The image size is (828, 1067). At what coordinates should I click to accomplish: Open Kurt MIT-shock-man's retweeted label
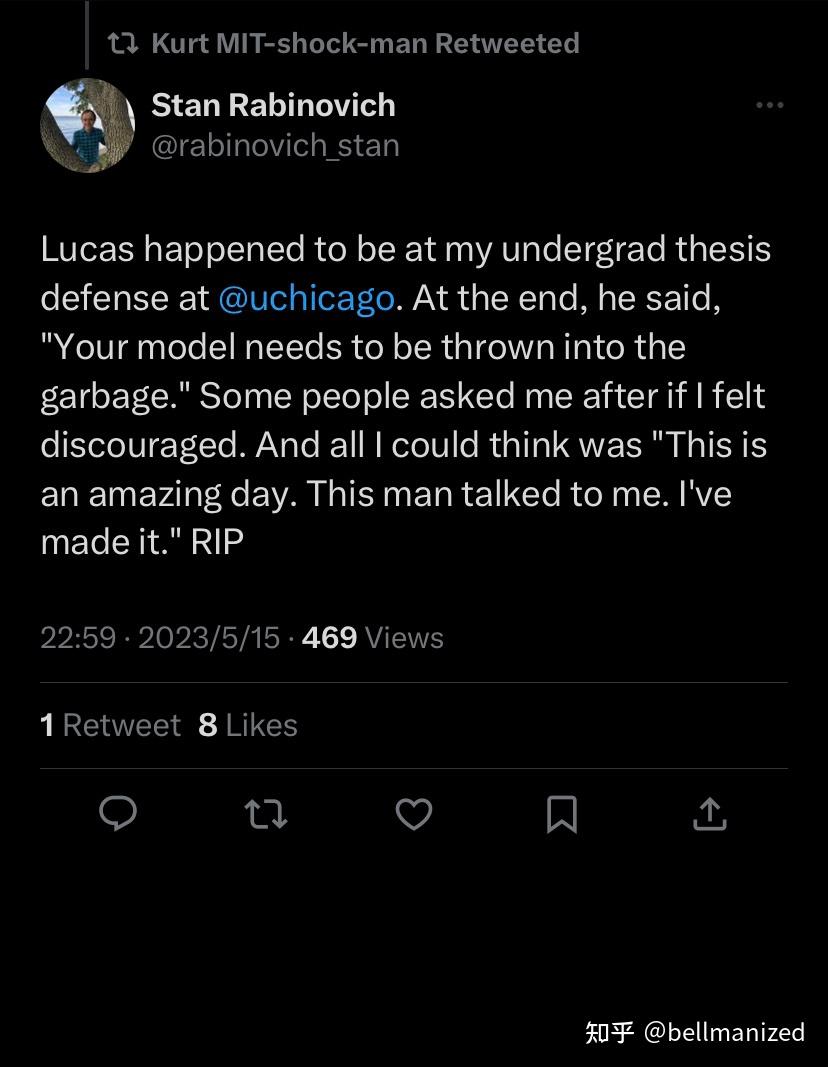(x=365, y=43)
